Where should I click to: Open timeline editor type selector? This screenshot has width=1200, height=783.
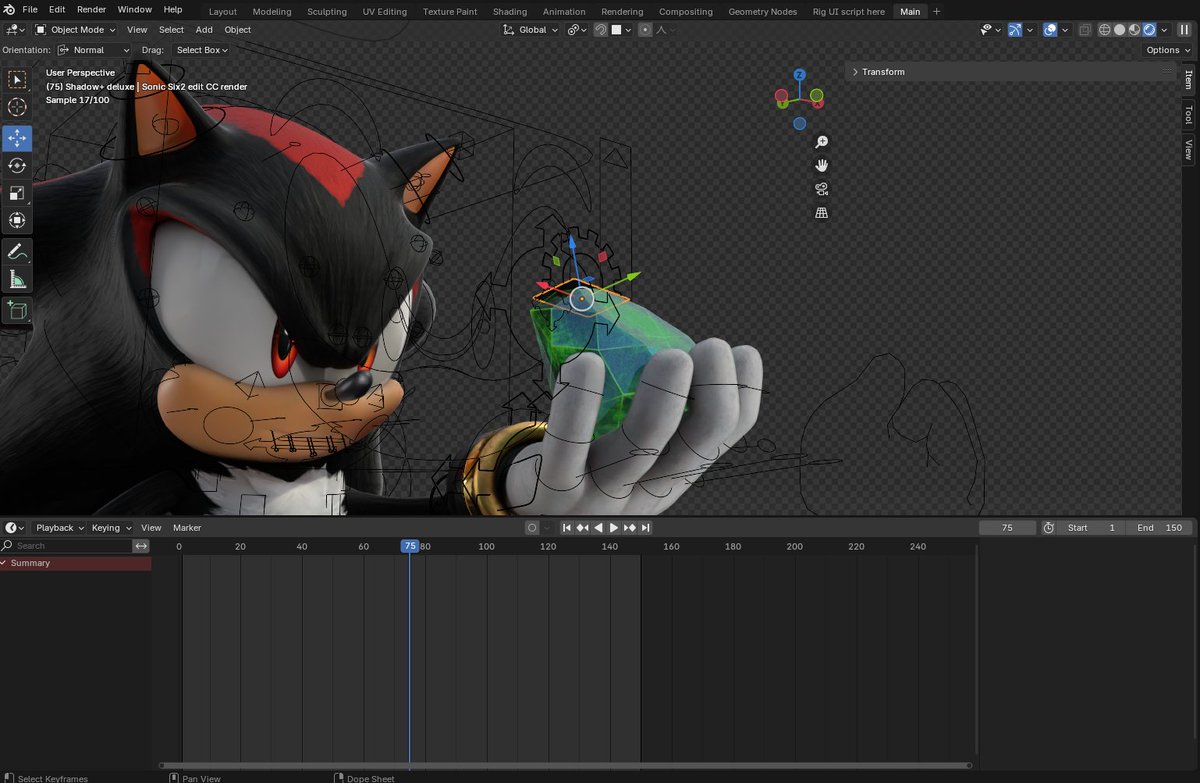15,528
